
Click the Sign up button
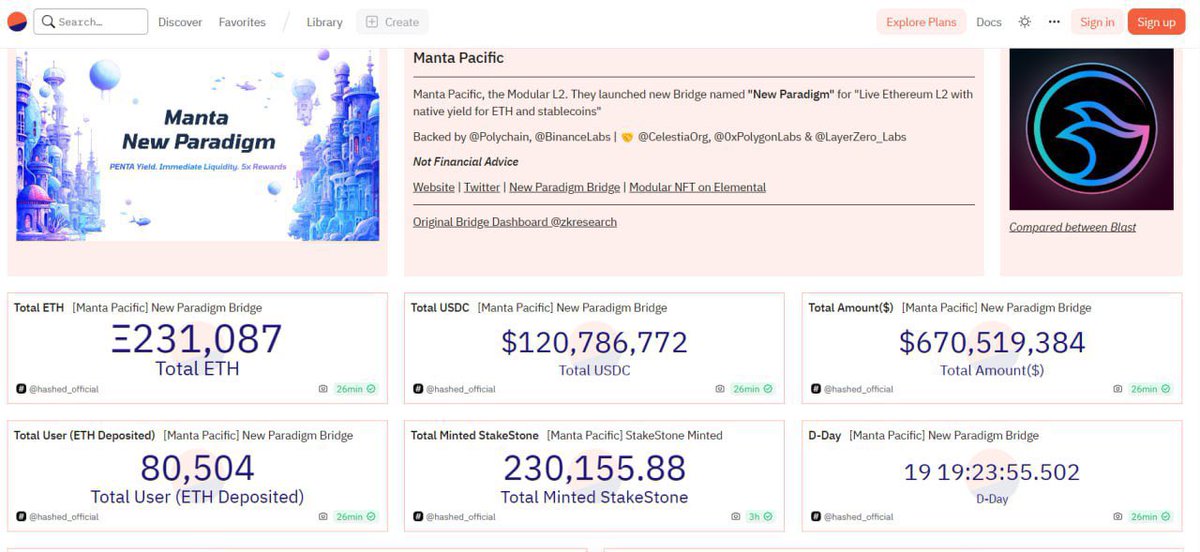(x=1156, y=22)
